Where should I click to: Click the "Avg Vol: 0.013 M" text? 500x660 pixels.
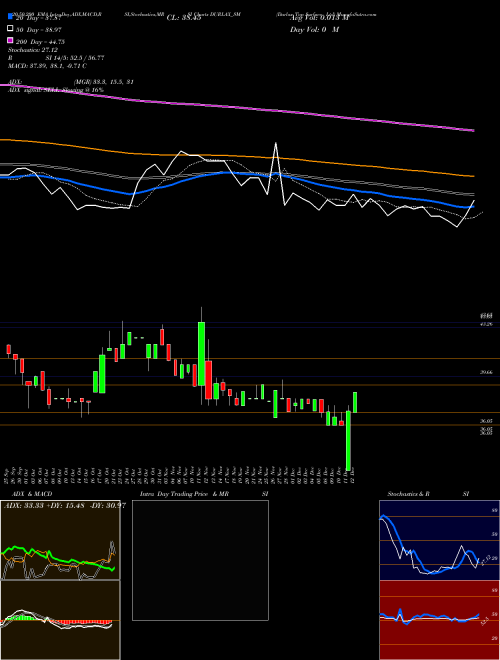tap(319, 18)
